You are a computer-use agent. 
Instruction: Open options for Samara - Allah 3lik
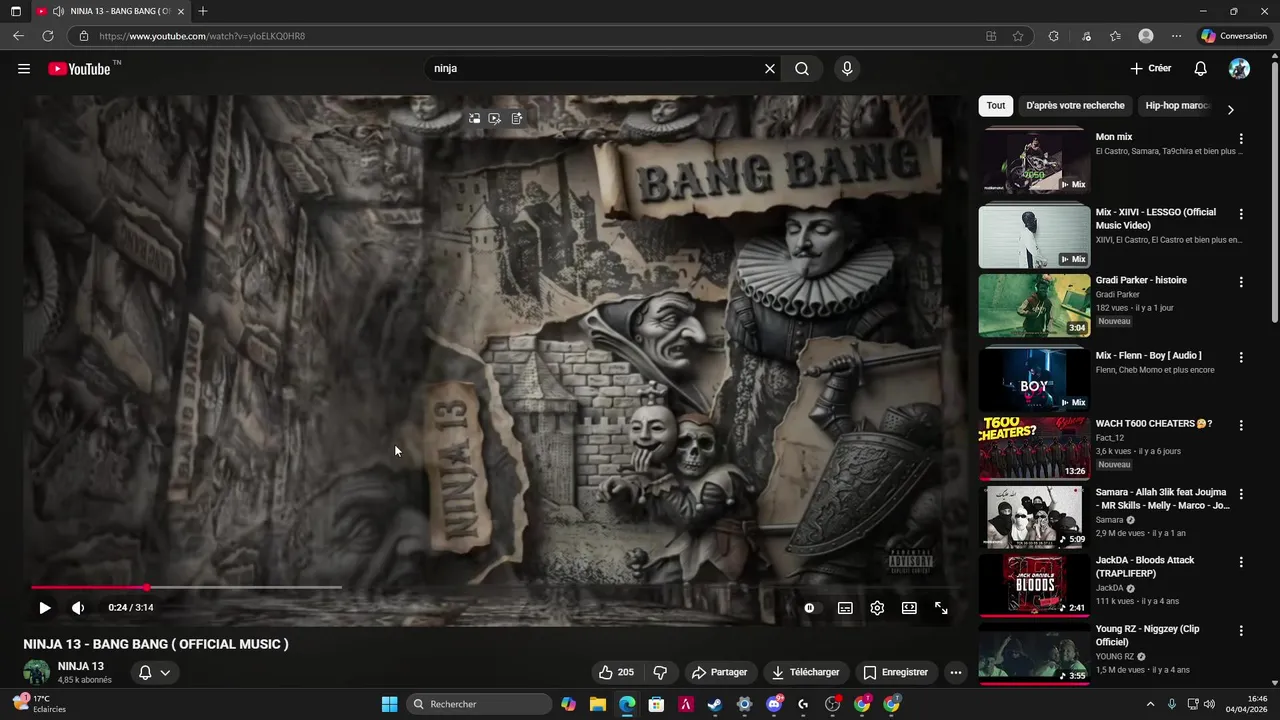(1241, 494)
